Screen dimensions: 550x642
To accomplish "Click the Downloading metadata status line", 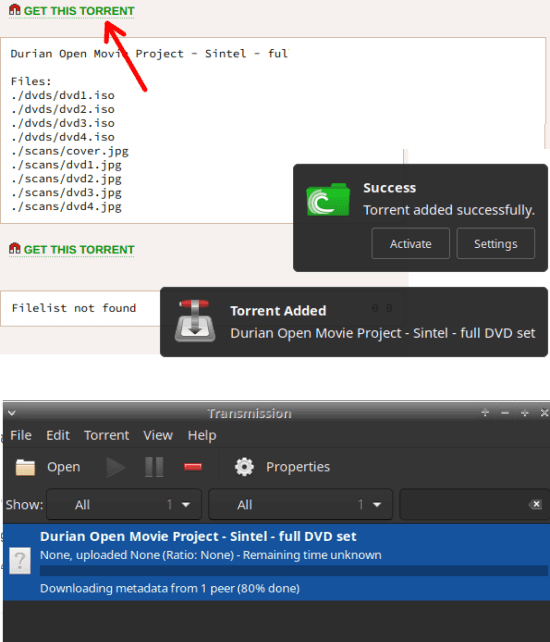I will point(170,588).
